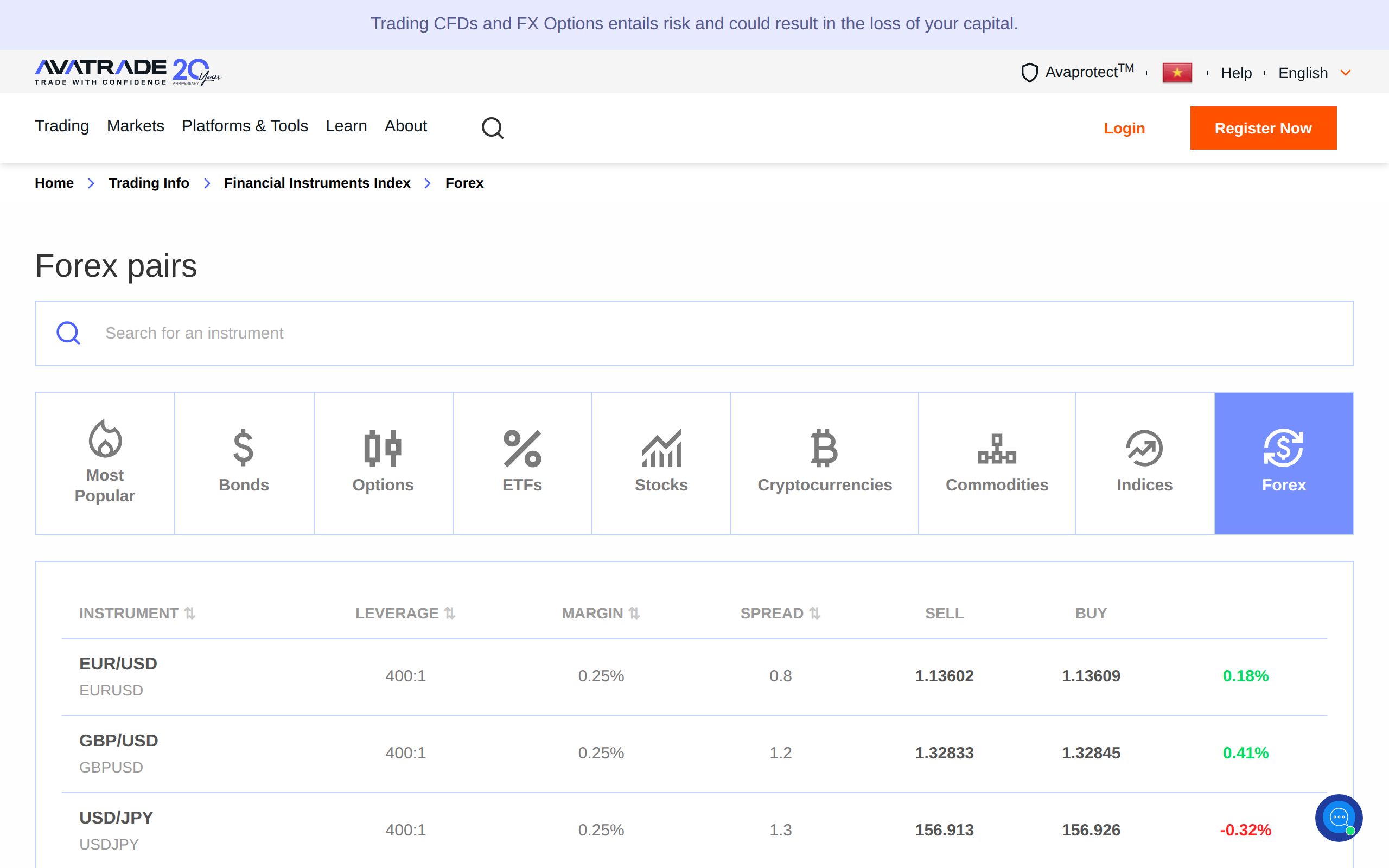Open the Learn menu
Image resolution: width=1389 pixels, height=868 pixels.
[346, 126]
